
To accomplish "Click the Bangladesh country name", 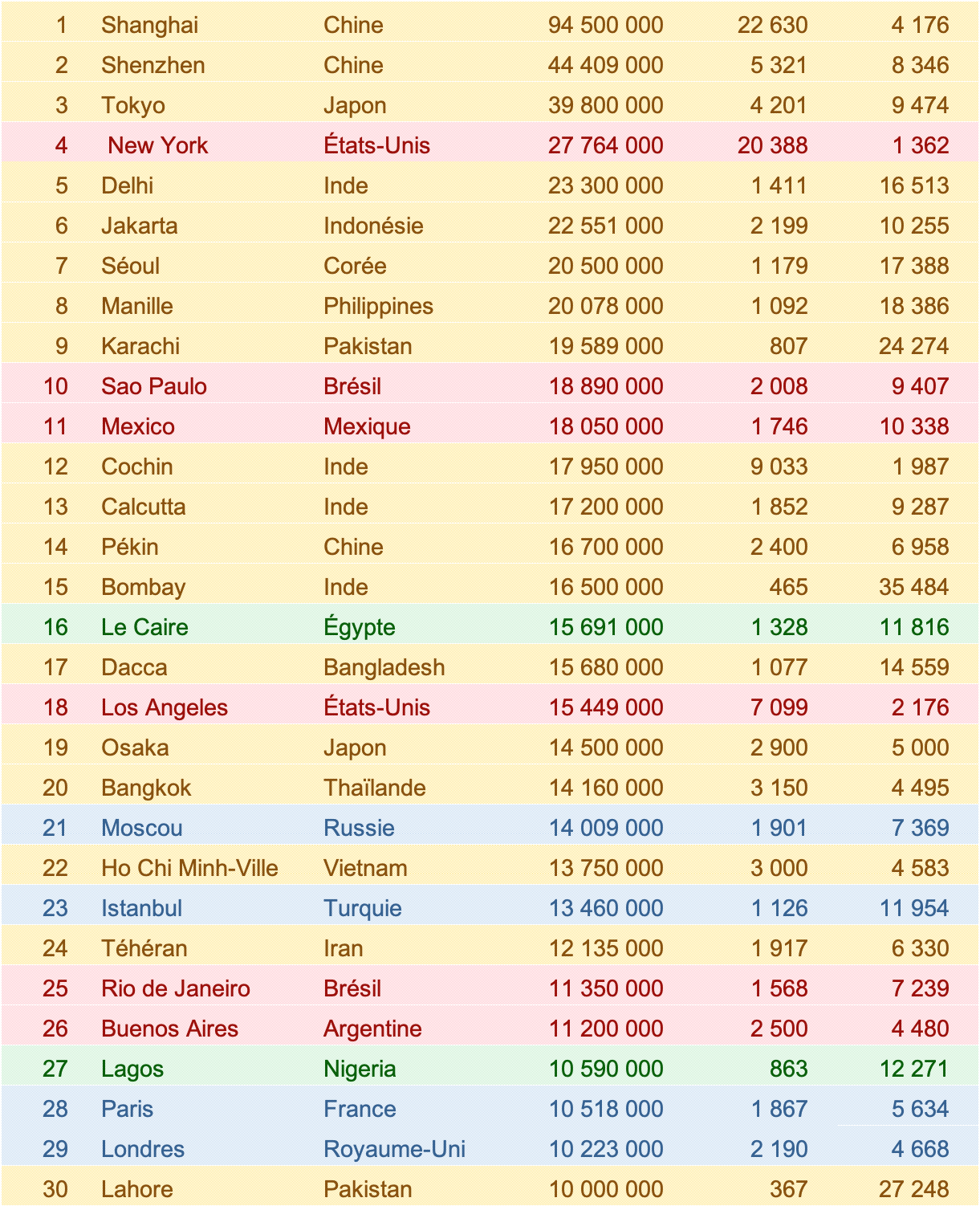I will tap(384, 667).
